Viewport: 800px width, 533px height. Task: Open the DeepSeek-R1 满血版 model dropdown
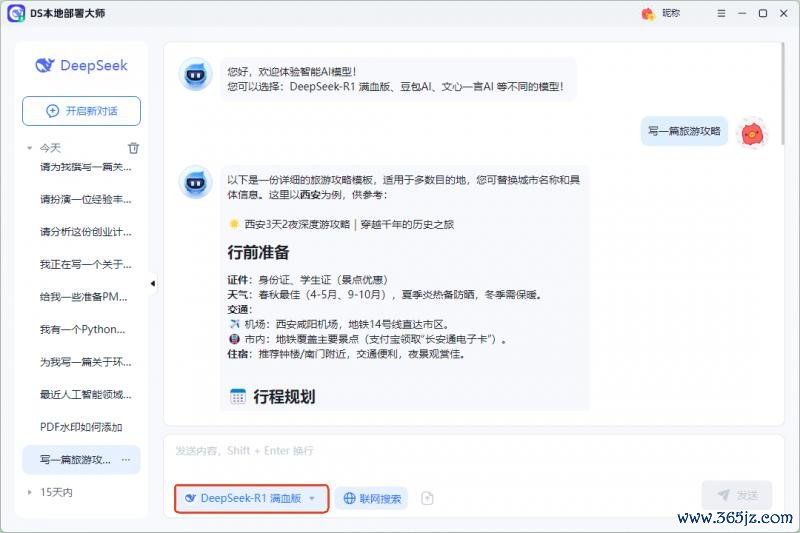(251, 498)
